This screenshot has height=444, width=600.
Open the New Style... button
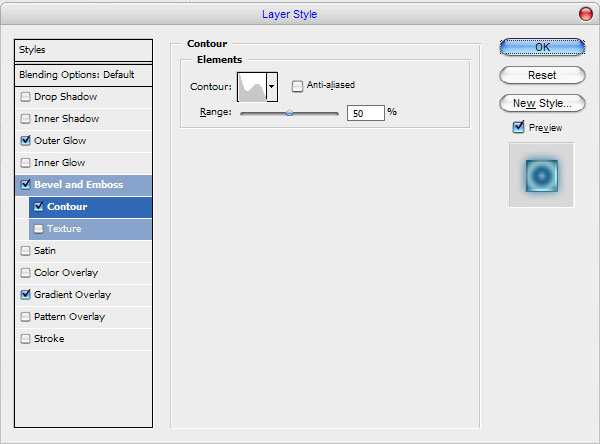click(542, 103)
